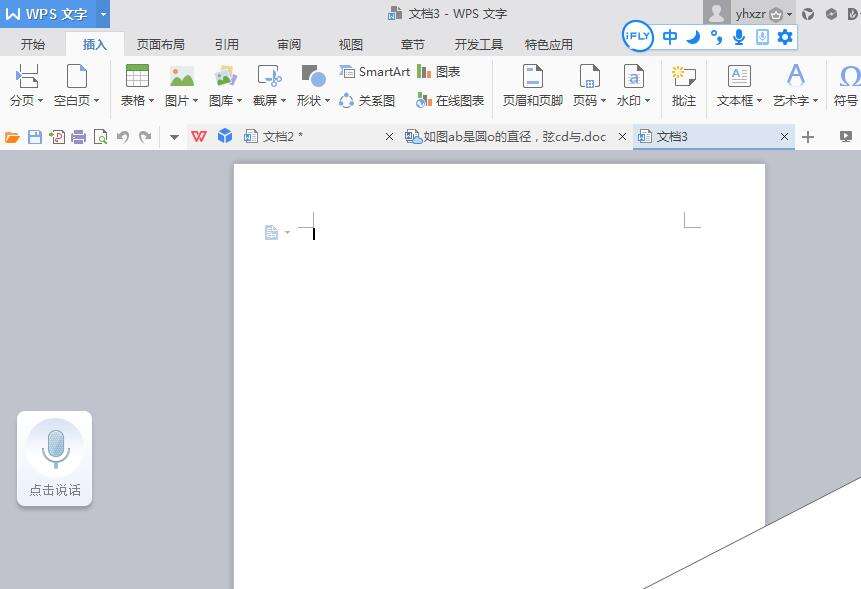Toggle iFLY Chinese input mode 中
The width and height of the screenshot is (861, 589).
[x=669, y=37]
